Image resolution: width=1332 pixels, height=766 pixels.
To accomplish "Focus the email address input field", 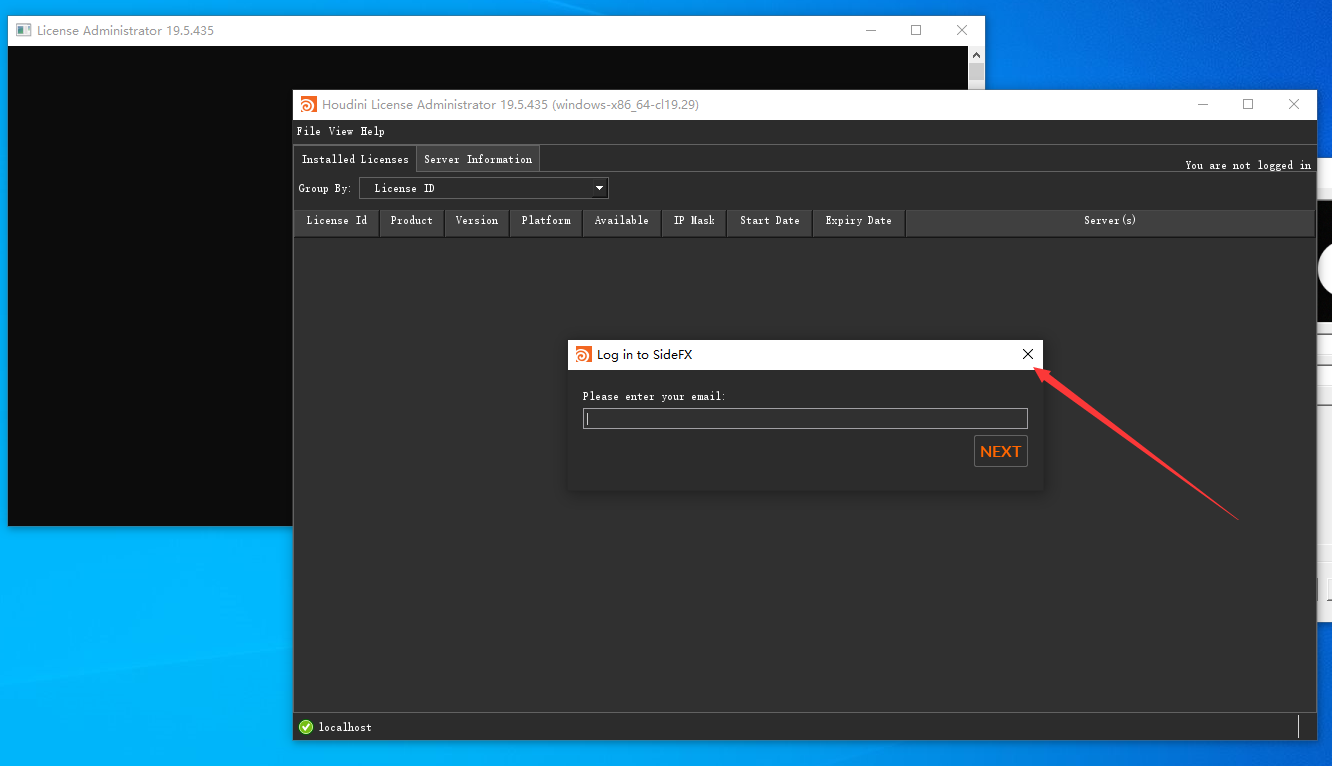I will pyautogui.click(x=805, y=419).
